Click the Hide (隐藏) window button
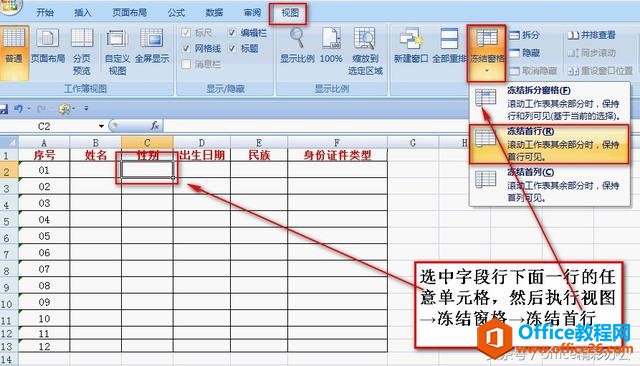The height and width of the screenshot is (366, 640). 525,53
